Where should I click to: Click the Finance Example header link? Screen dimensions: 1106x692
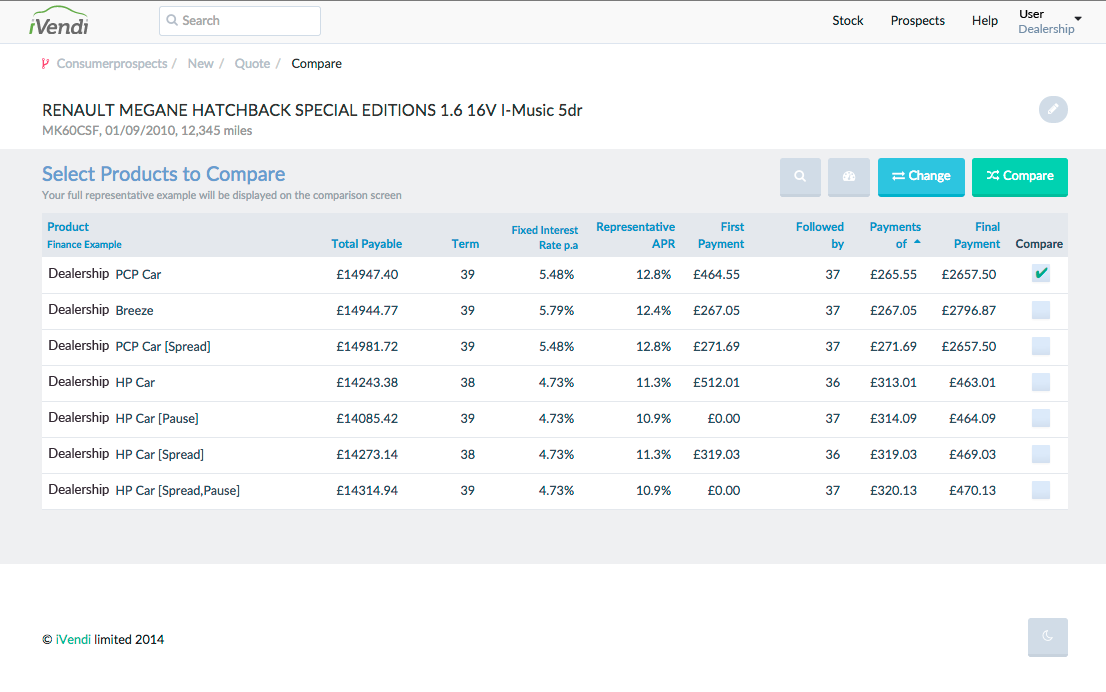click(x=84, y=244)
